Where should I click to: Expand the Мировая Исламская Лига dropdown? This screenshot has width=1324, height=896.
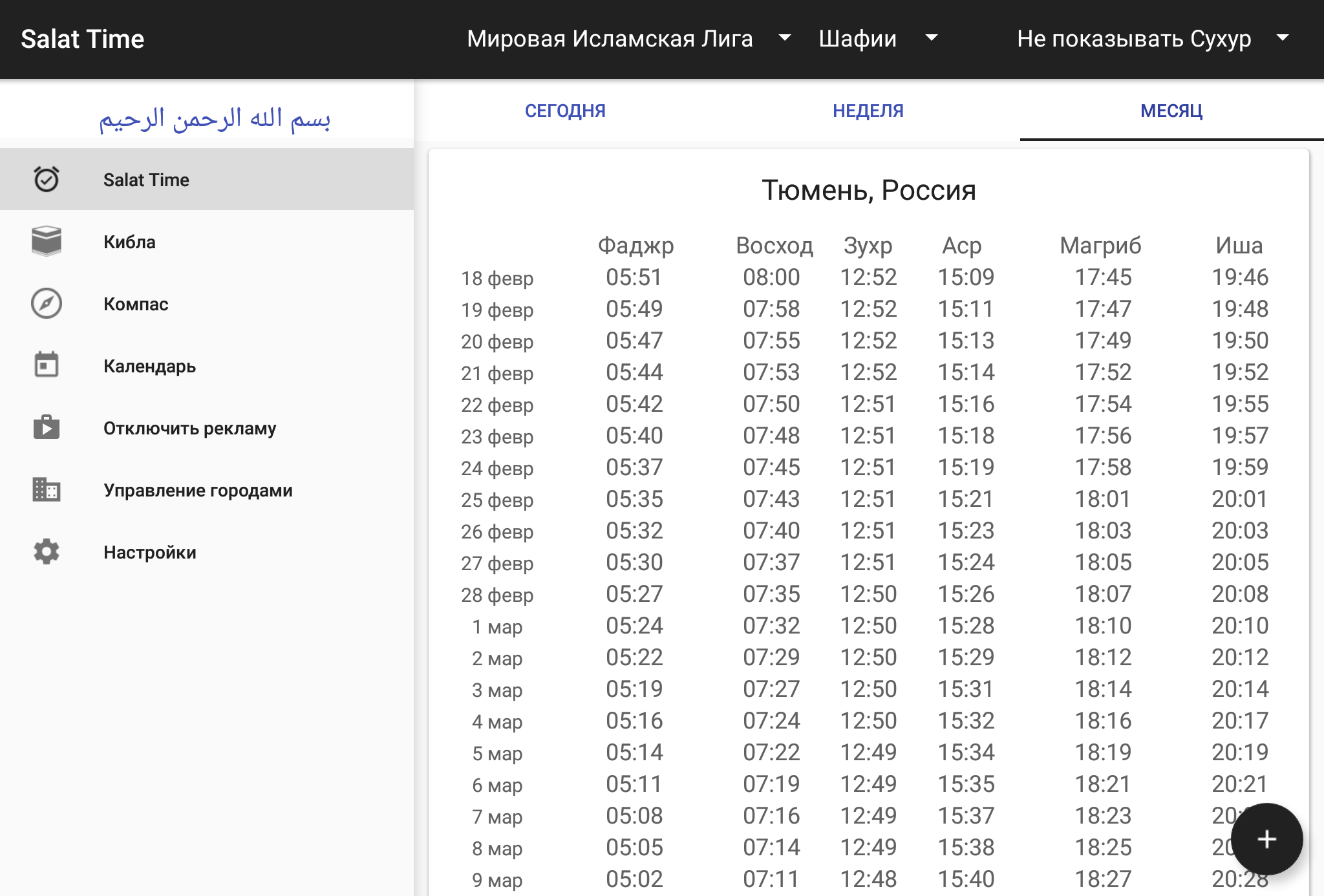(628, 39)
